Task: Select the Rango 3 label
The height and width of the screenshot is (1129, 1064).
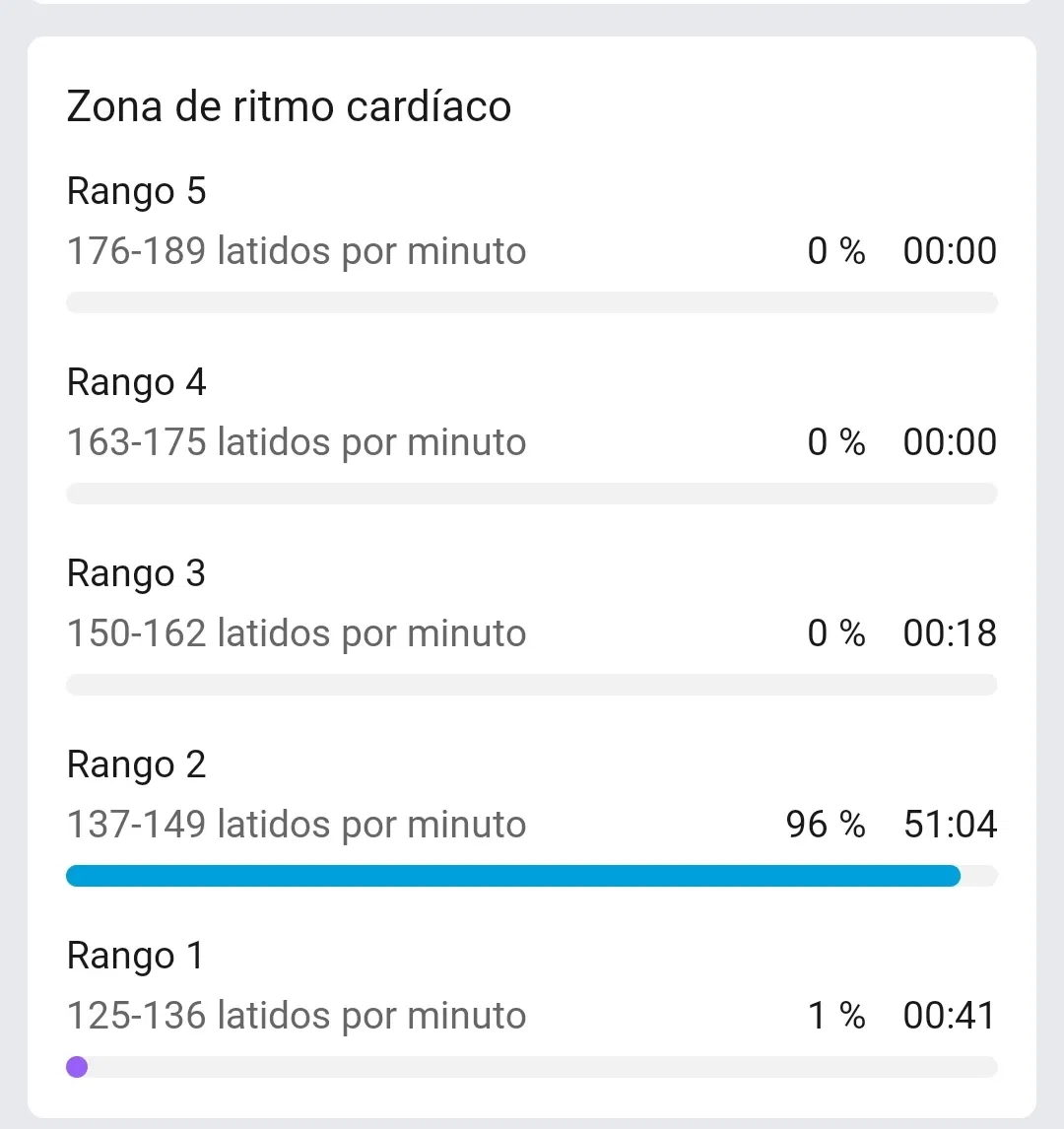Action: [x=136, y=574]
